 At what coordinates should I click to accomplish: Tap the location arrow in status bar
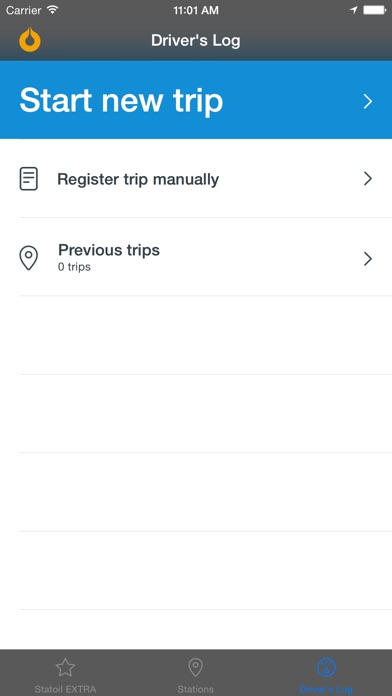click(x=354, y=10)
